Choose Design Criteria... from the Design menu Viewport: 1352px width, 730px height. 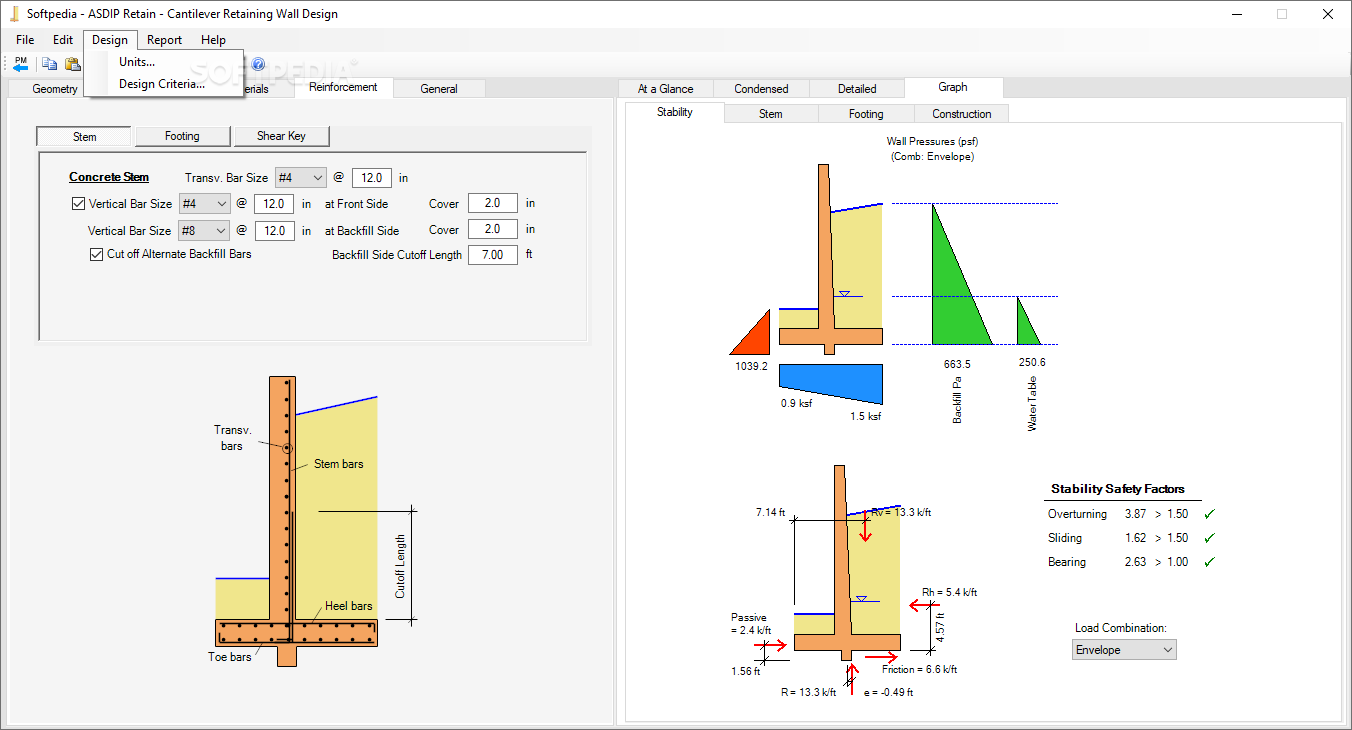point(162,84)
